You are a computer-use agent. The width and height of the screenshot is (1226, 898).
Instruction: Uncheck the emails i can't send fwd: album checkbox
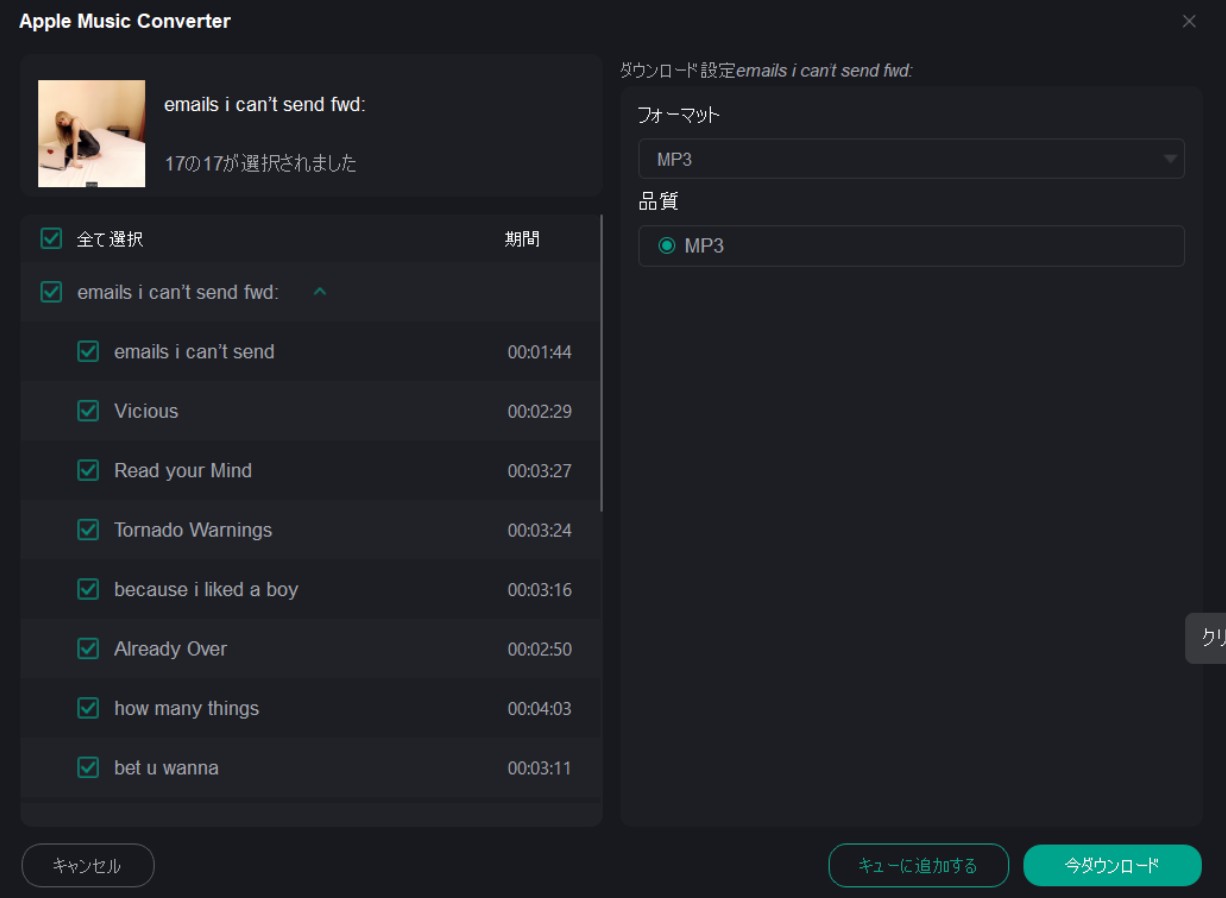(51, 292)
